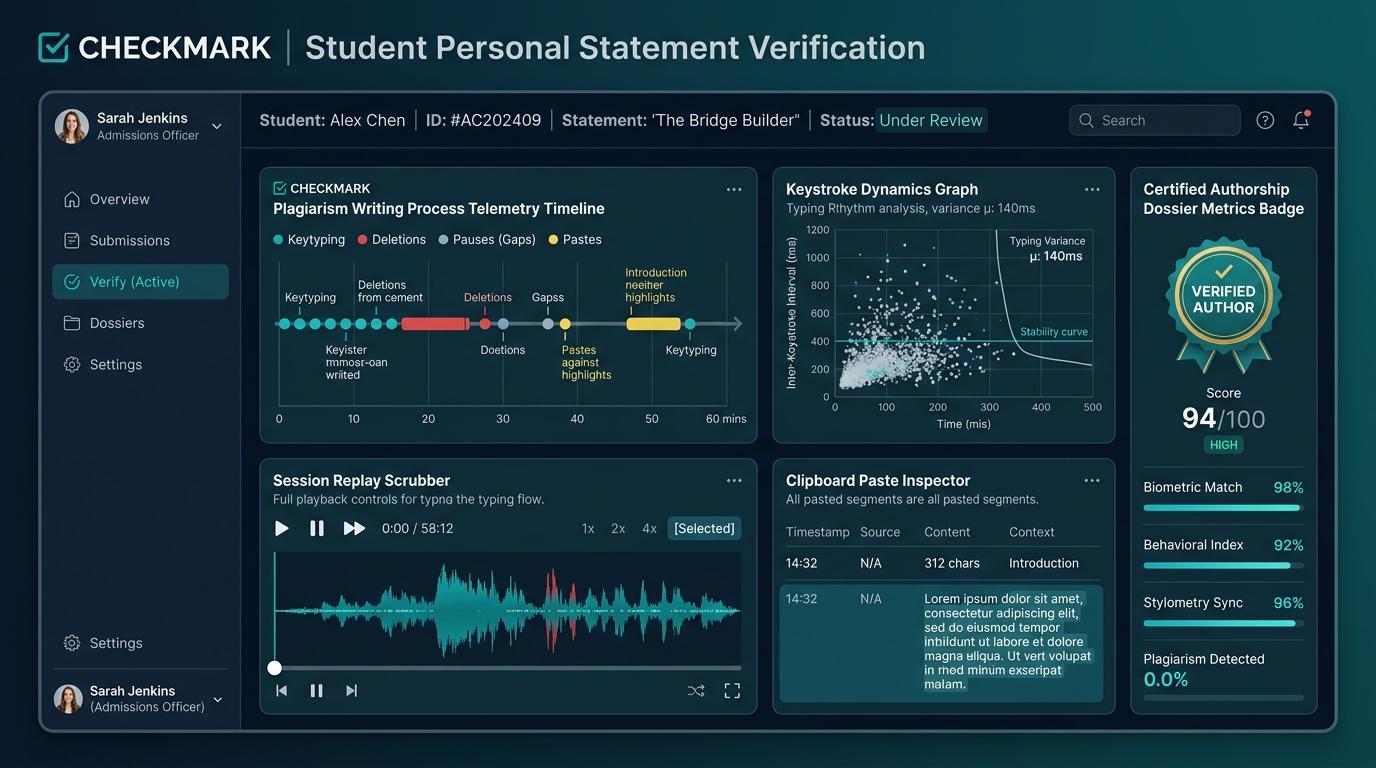The height and width of the screenshot is (768, 1376).
Task: Click the red Deletions segment on the timeline
Action: pyautogui.click(x=435, y=324)
